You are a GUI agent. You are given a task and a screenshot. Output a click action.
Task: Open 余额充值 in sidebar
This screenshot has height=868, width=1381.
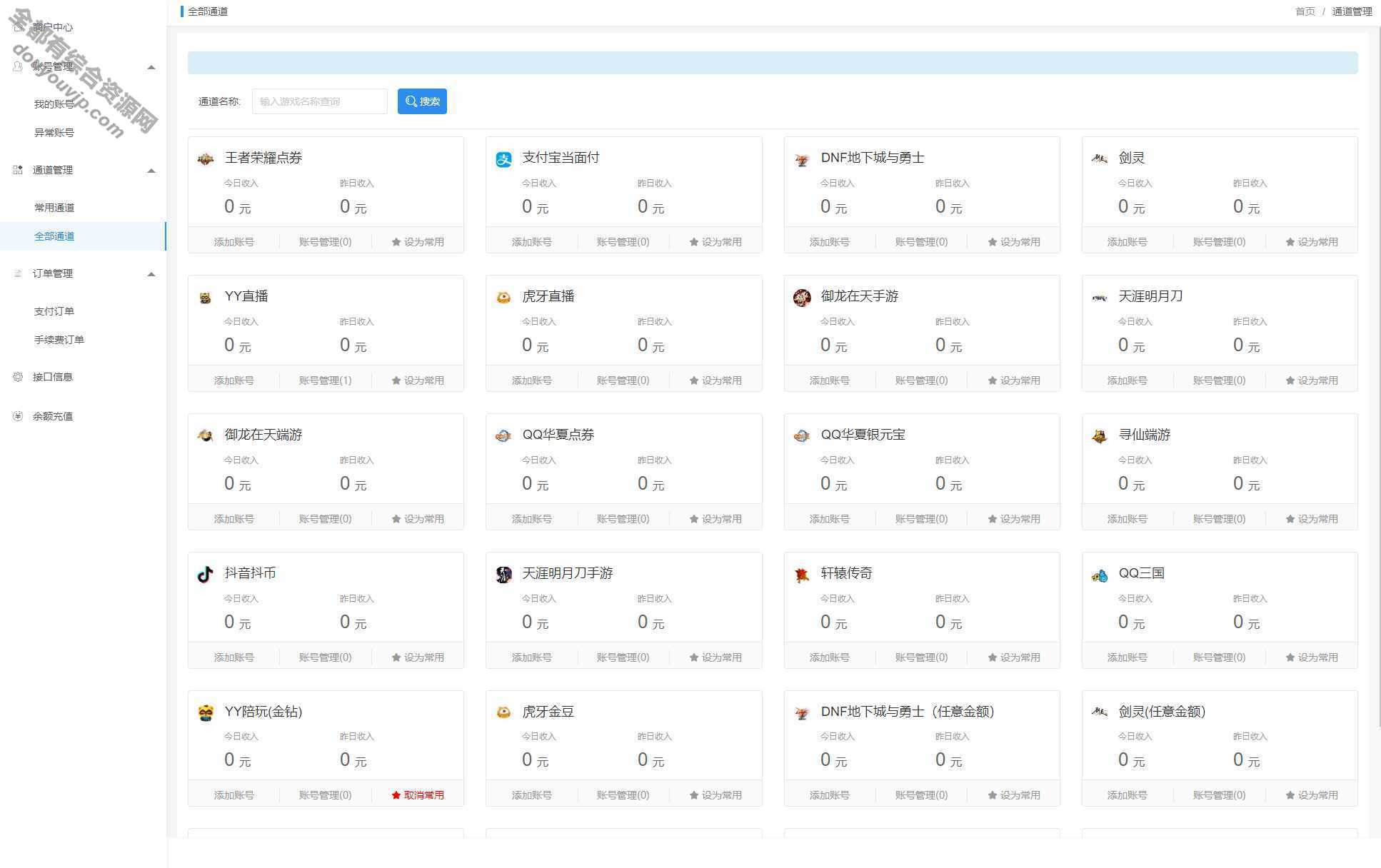(x=53, y=416)
